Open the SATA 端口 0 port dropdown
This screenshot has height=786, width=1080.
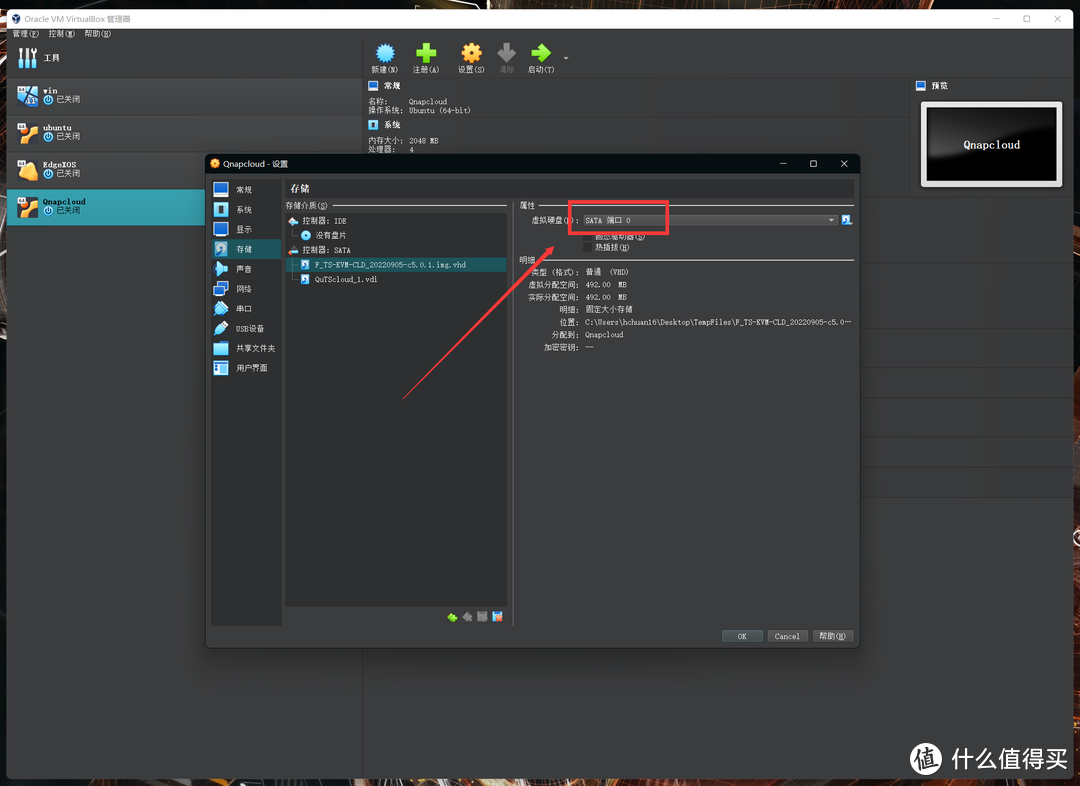click(710, 220)
